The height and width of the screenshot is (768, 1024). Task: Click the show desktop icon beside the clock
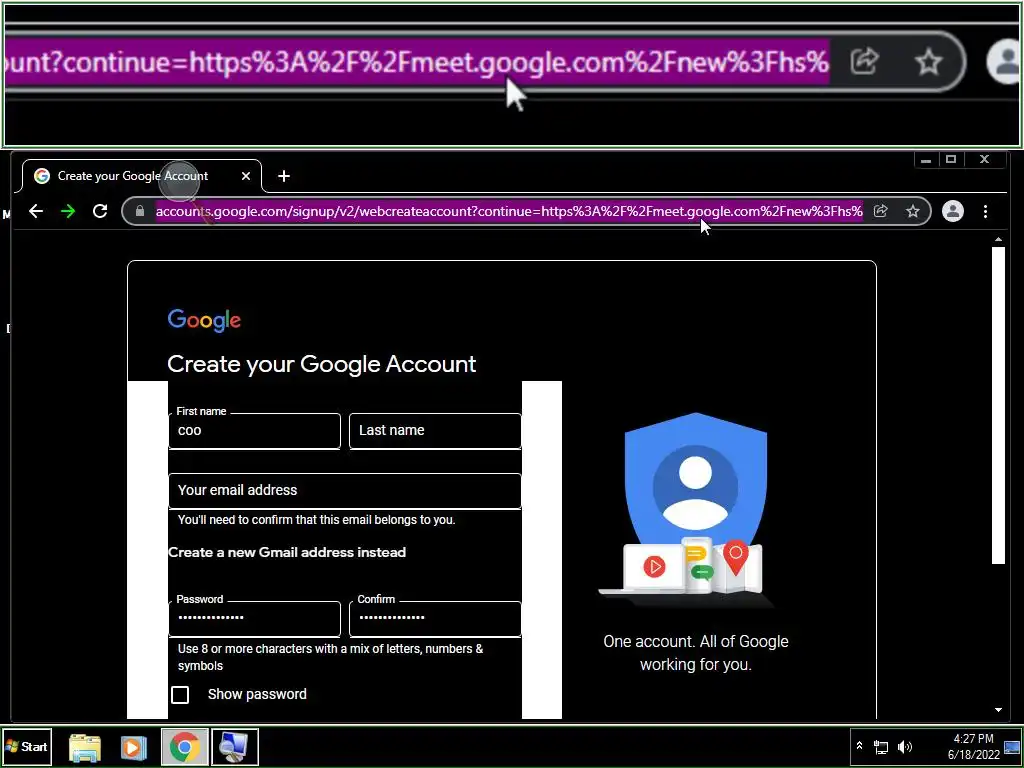[1012, 747]
